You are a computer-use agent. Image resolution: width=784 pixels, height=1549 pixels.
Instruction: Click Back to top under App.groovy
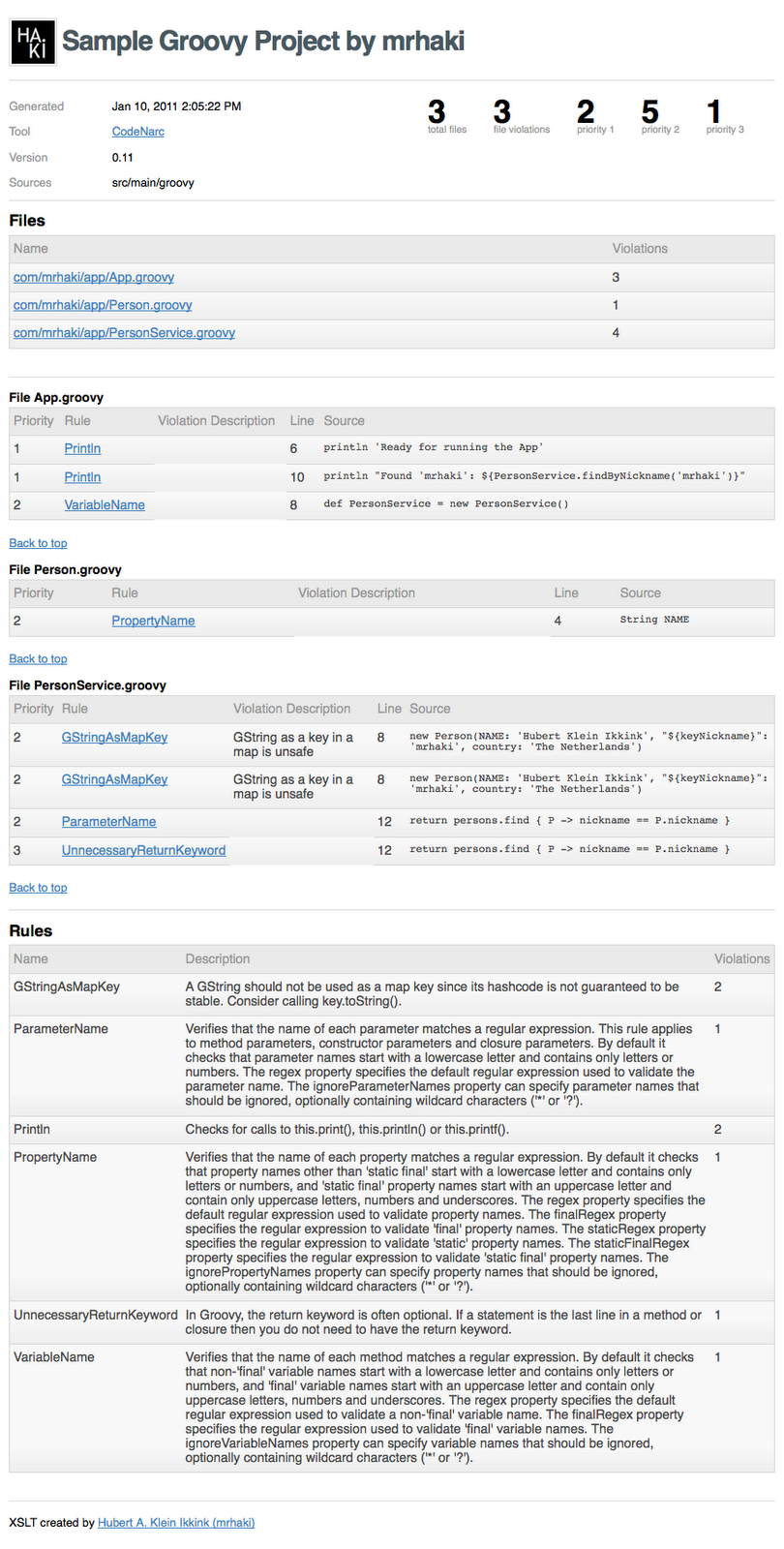(x=38, y=544)
